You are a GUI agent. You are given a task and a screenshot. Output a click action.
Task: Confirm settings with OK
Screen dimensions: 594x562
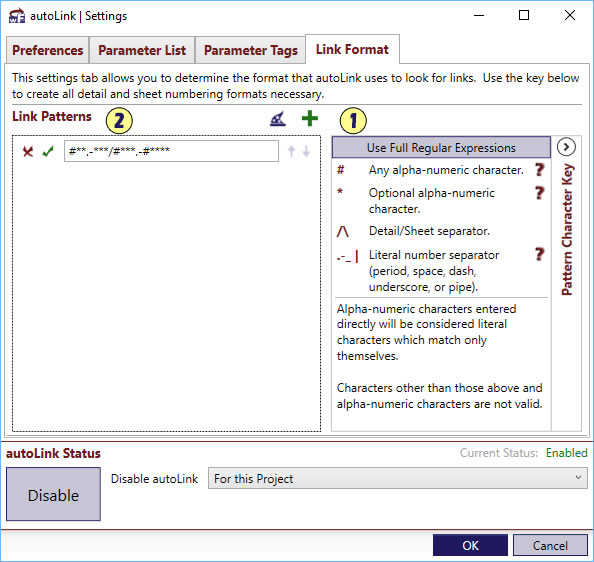click(470, 545)
